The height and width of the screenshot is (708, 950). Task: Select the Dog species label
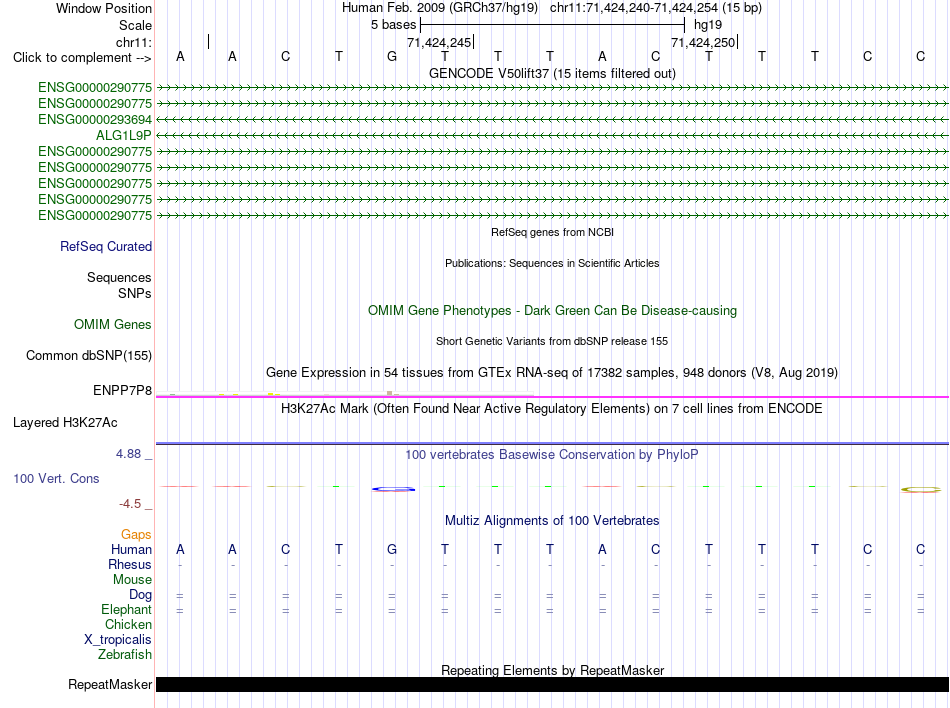coord(140,595)
